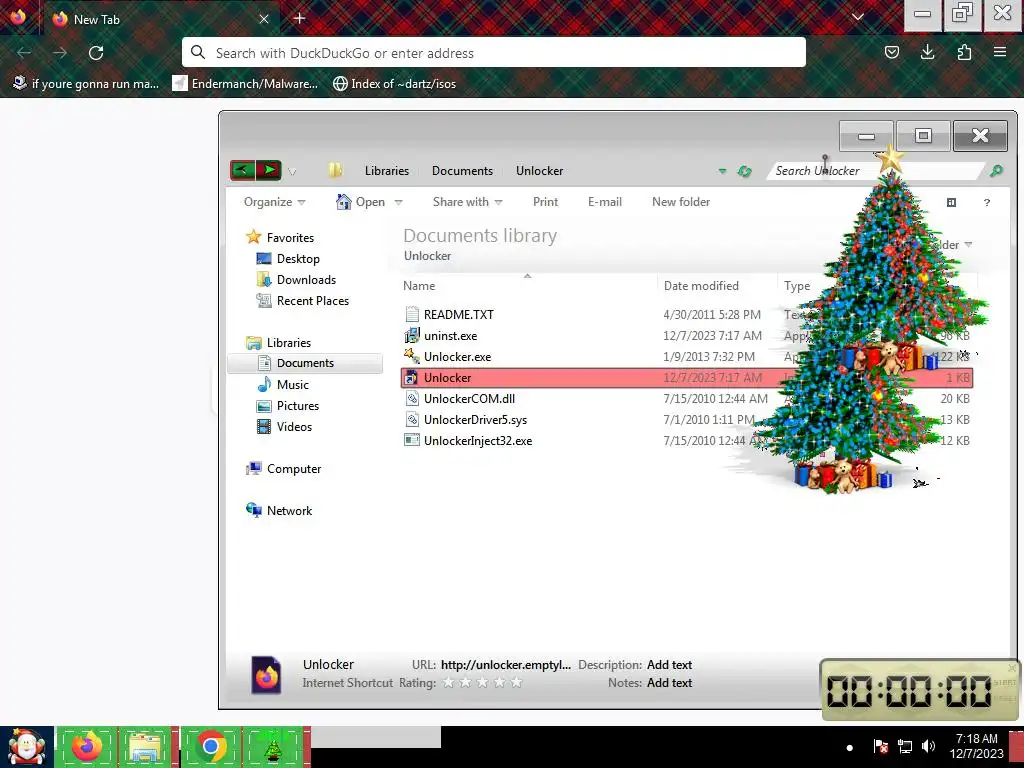
Task: Click Add text next to Notes
Action: coord(669,682)
